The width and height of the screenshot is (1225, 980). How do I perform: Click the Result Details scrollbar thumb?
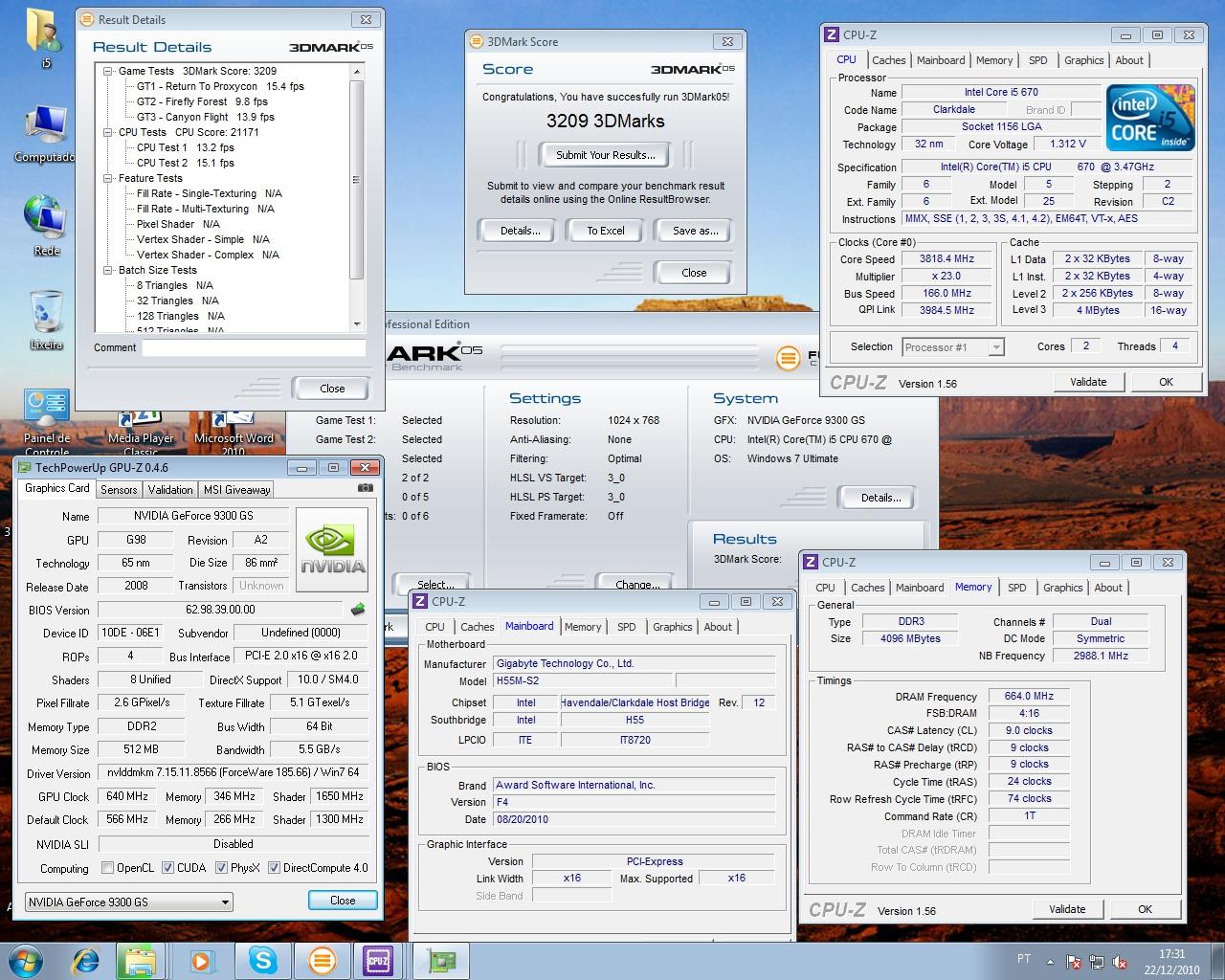pyautogui.click(x=357, y=180)
